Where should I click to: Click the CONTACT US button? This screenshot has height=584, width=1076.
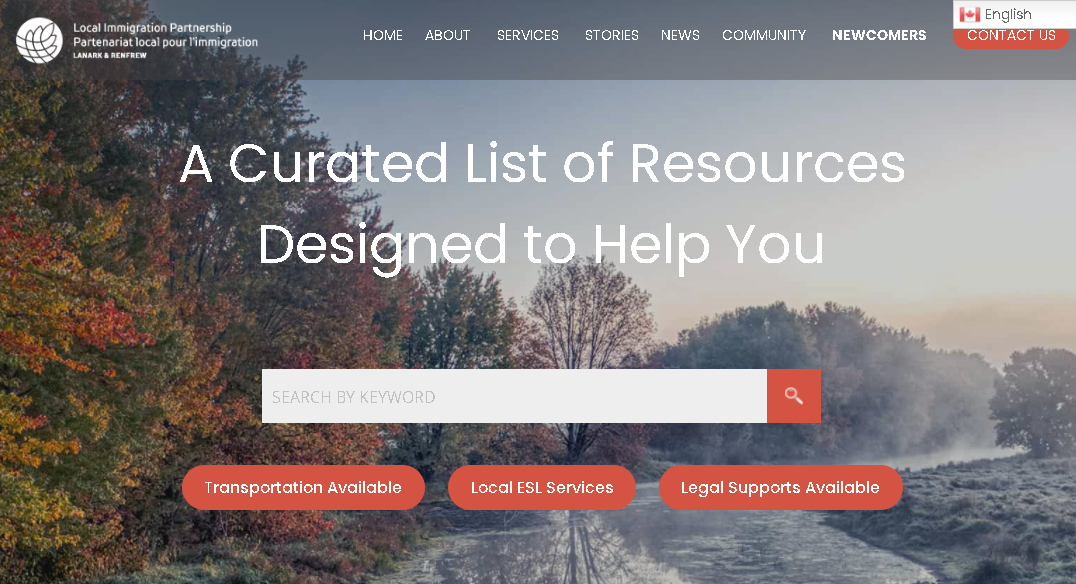point(1011,36)
